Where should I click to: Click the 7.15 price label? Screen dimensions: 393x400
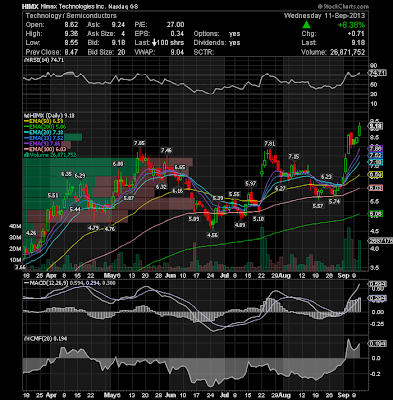click(294, 156)
